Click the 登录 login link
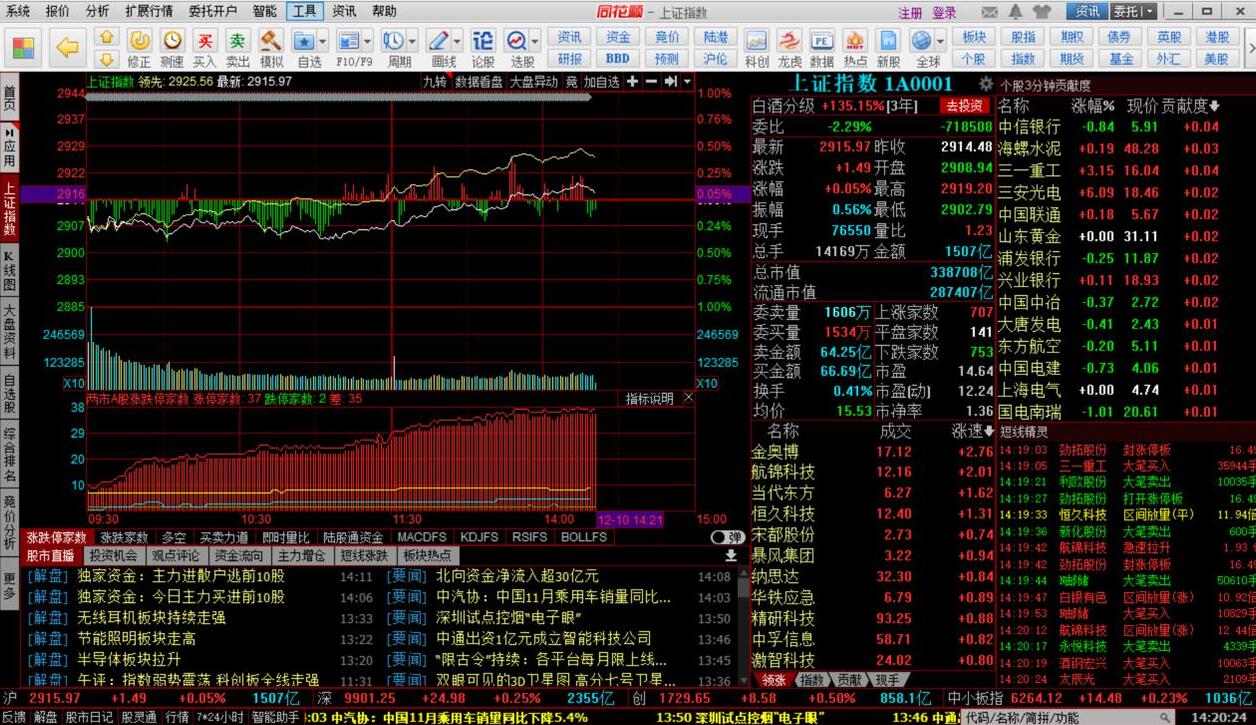The height and width of the screenshot is (725, 1256). 944,13
